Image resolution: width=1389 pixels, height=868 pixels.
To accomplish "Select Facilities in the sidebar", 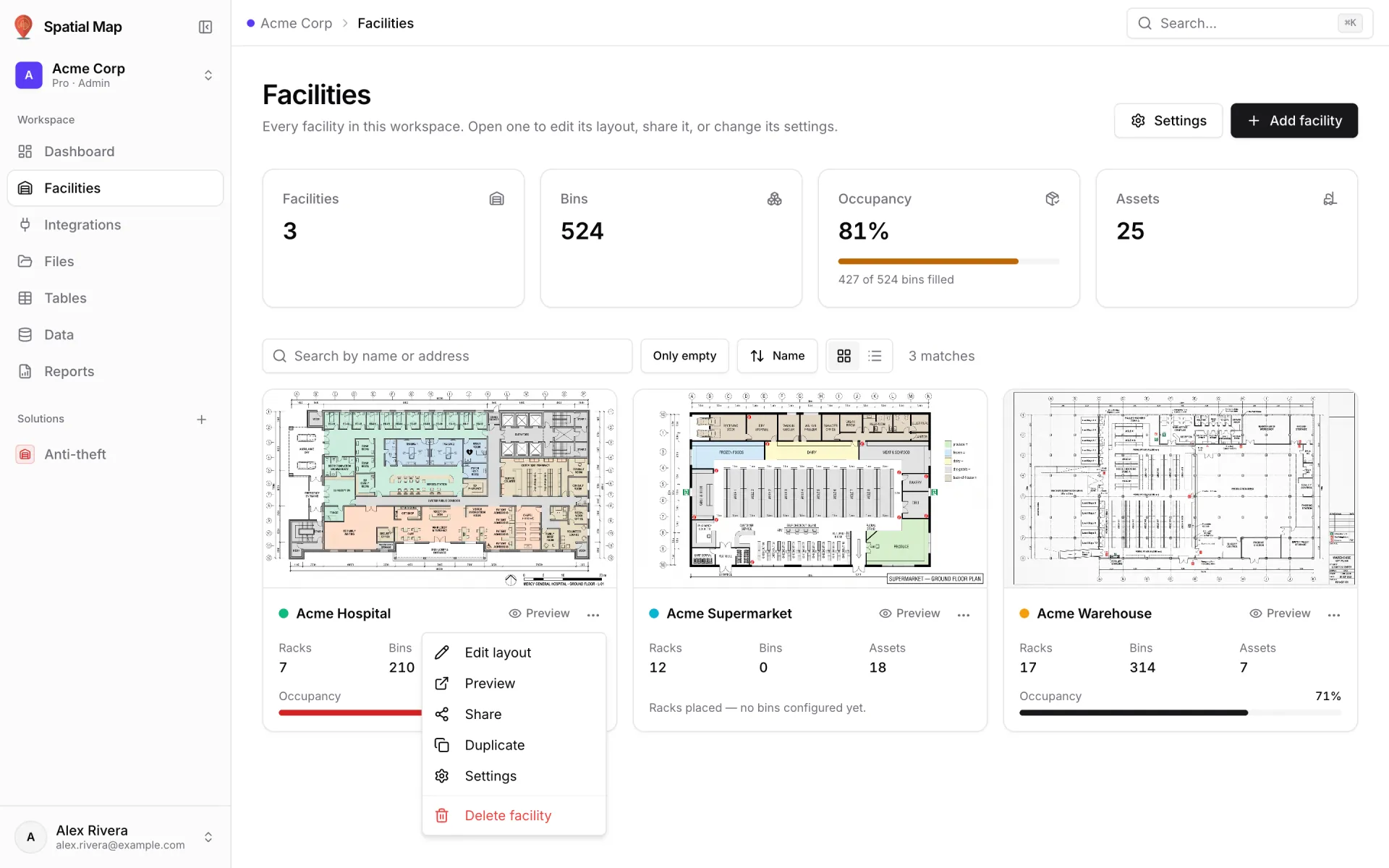I will (115, 188).
